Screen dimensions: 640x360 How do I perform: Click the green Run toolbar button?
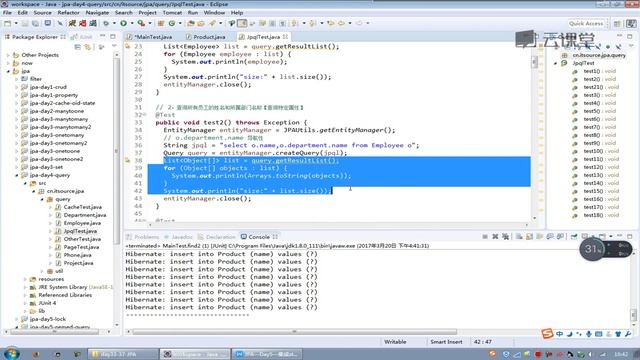(123, 24)
